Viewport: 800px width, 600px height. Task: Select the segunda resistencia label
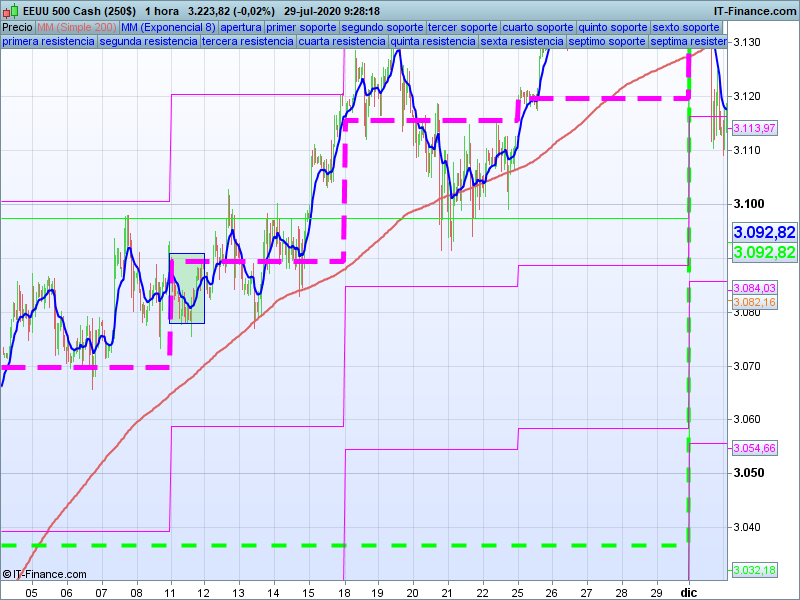[148, 42]
